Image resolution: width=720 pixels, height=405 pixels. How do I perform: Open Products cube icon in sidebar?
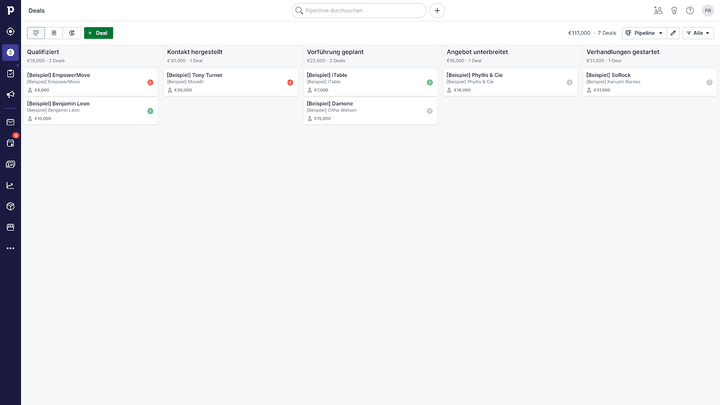(10, 206)
